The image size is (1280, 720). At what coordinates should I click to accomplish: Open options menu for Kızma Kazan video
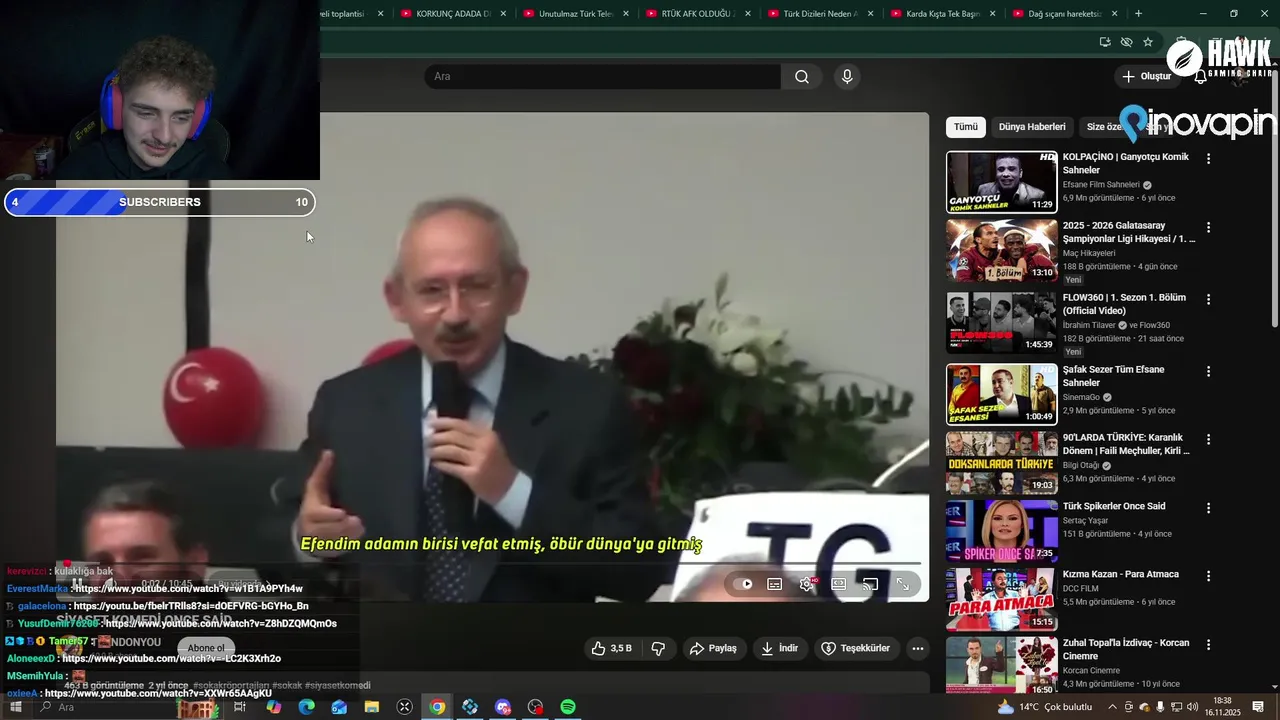tap(1208, 576)
